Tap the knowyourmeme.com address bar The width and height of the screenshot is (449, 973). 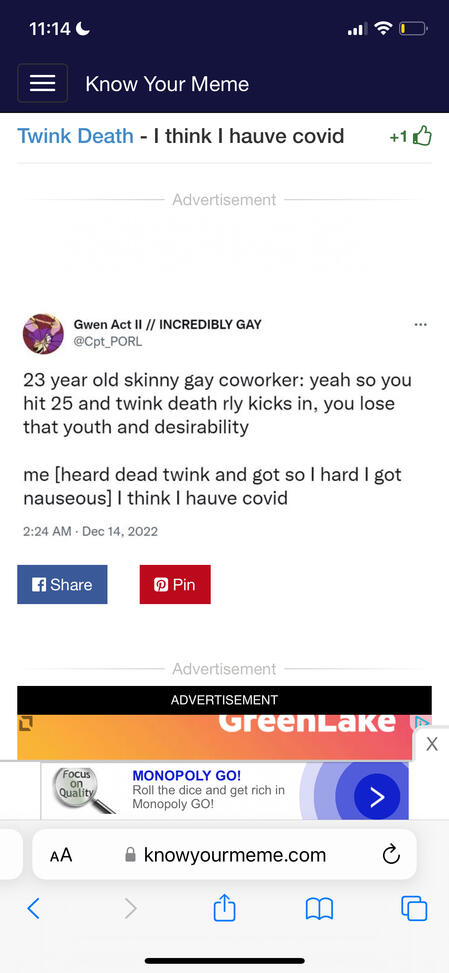224,854
